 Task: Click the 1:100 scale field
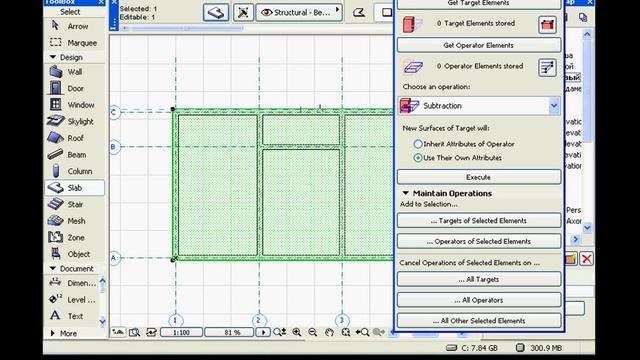tap(181, 332)
